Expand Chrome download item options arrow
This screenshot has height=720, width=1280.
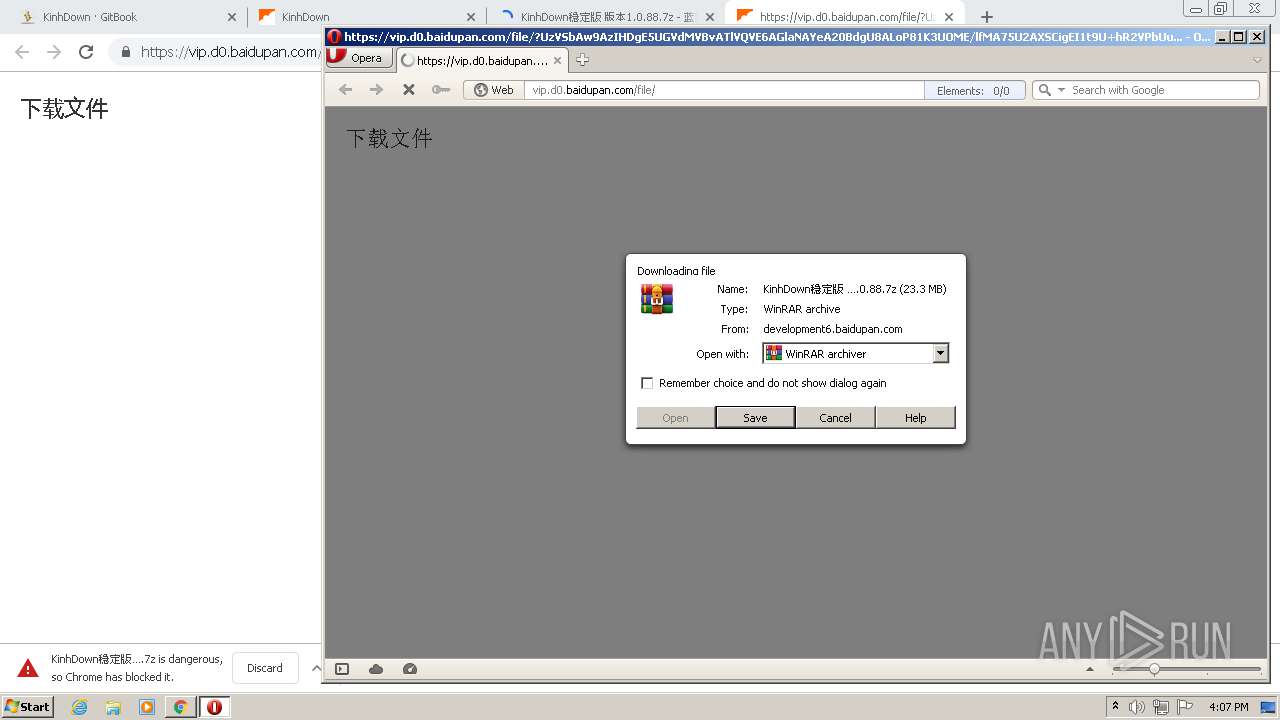[x=316, y=668]
